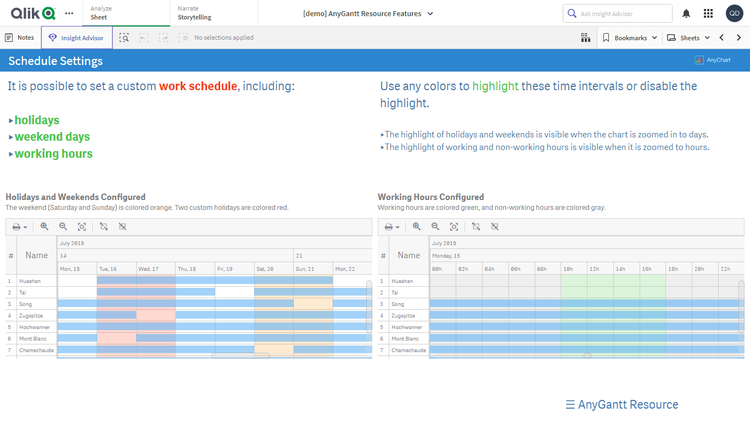Open the notifications bell

click(686, 13)
